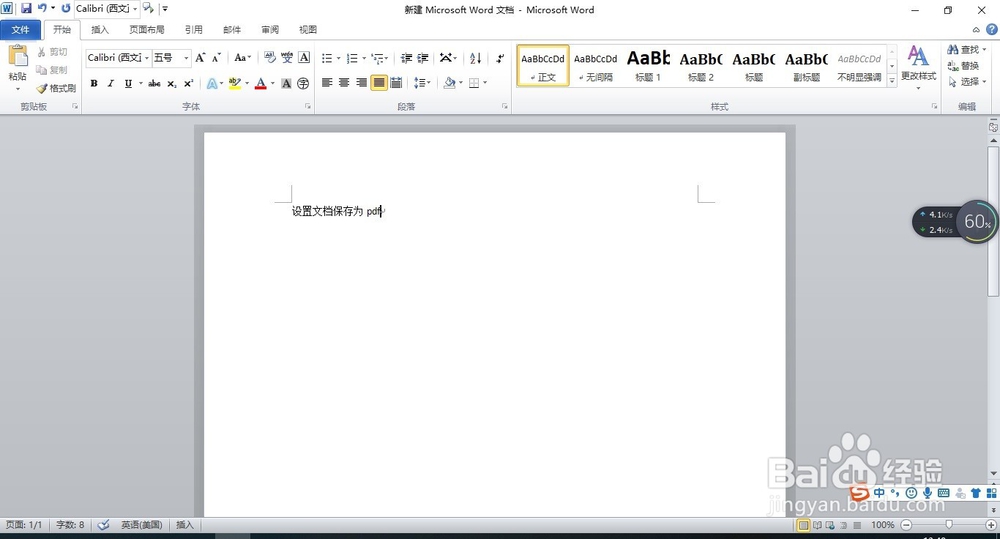The width and height of the screenshot is (1000, 539).
Task: Click the Word Help question mark icon
Action: [x=992, y=29]
